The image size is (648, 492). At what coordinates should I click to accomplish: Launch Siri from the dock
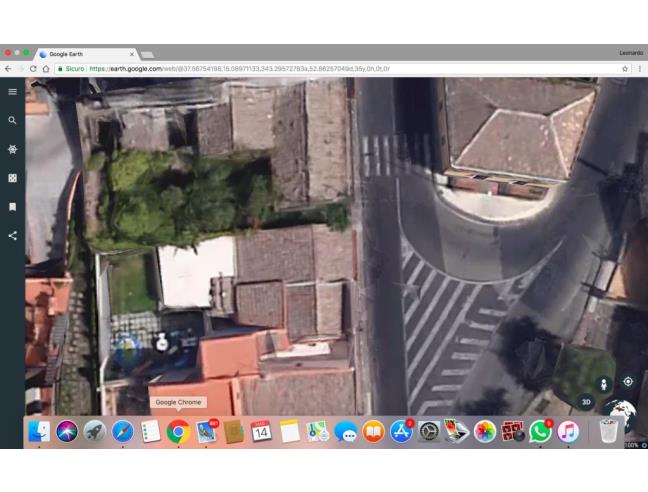point(67,432)
